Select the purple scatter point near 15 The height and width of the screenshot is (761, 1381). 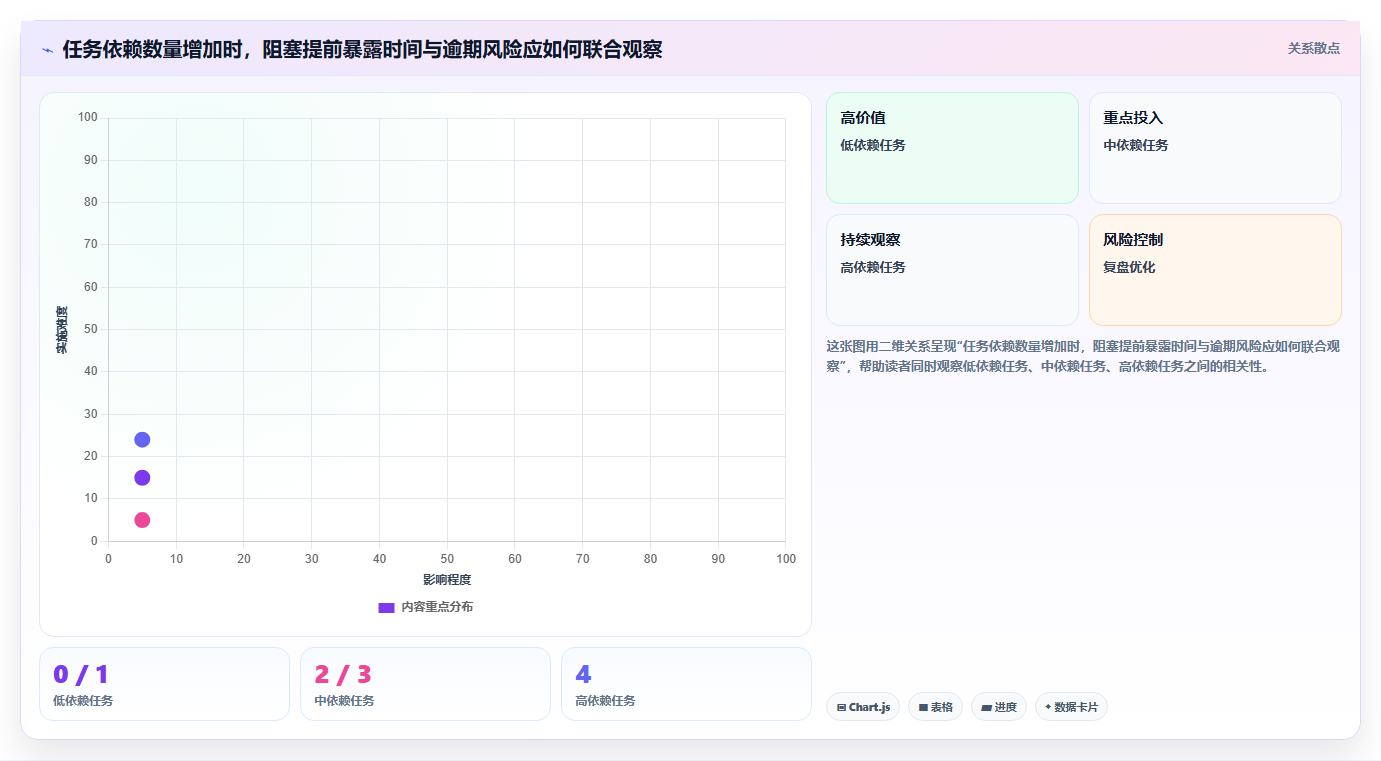(x=142, y=478)
